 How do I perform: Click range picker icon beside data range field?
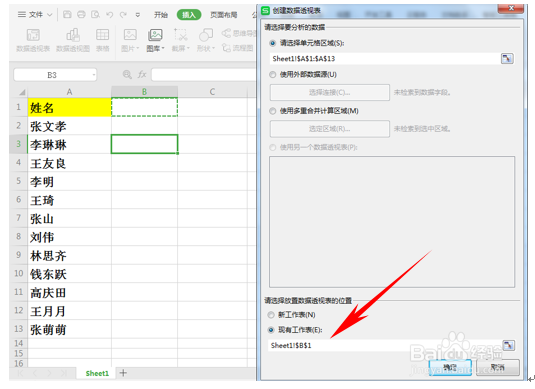click(x=507, y=59)
